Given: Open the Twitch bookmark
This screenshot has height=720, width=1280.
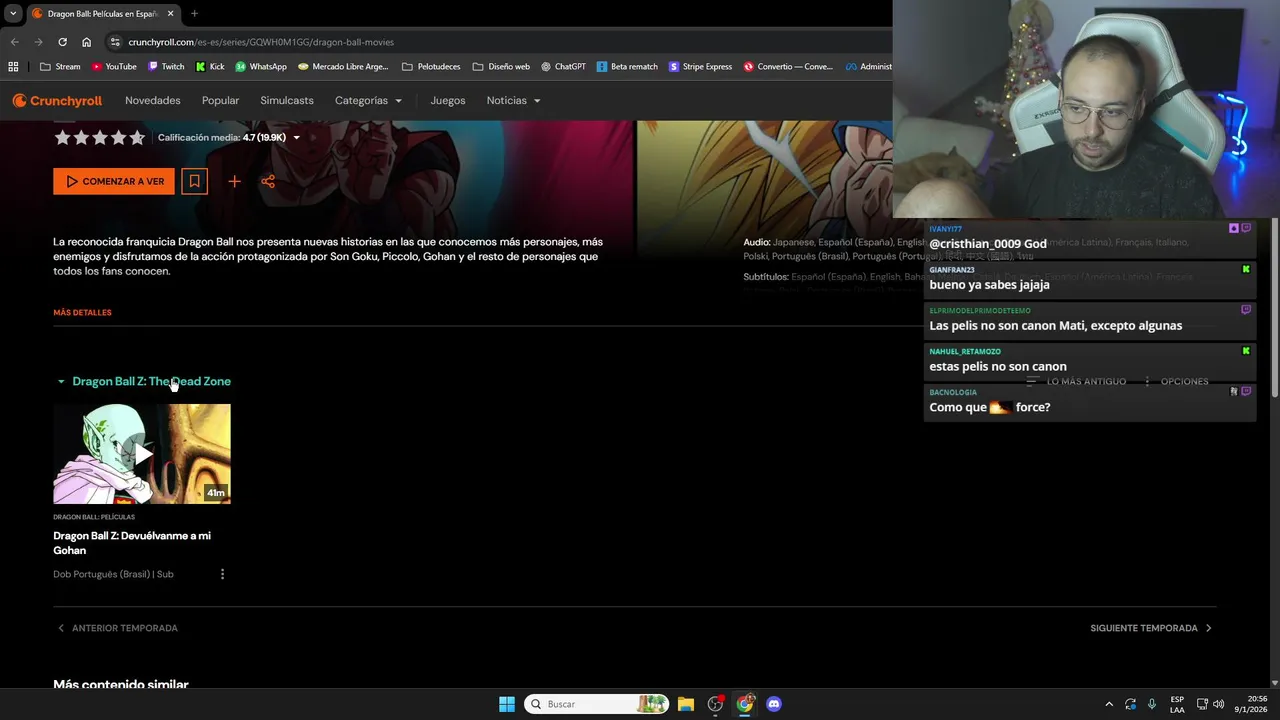Looking at the screenshot, I should 166,67.
